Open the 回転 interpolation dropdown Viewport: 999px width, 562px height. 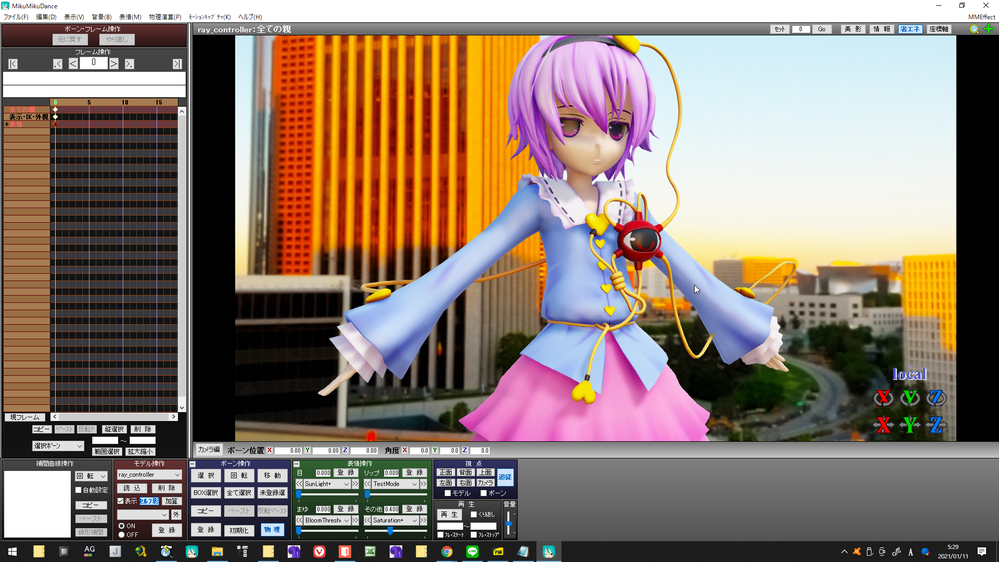click(x=91, y=476)
